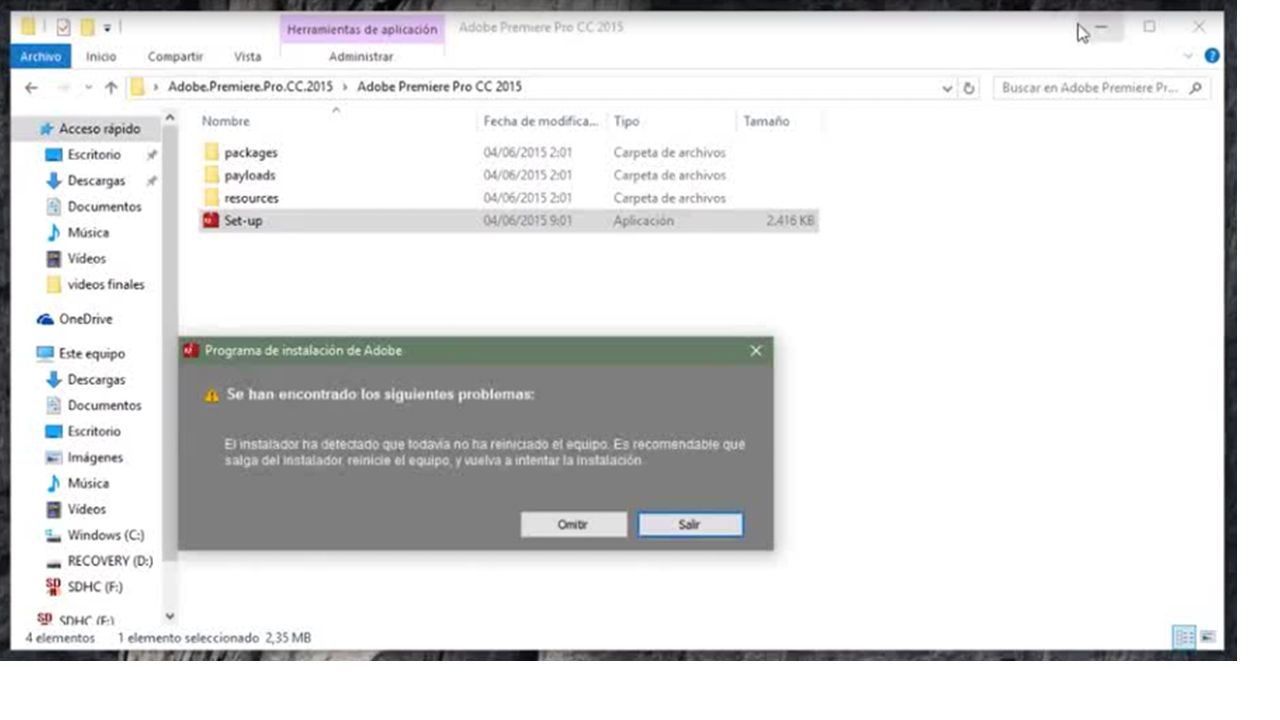The image size is (1280, 720).
Task: Go up one folder level arrow
Action: click(111, 88)
